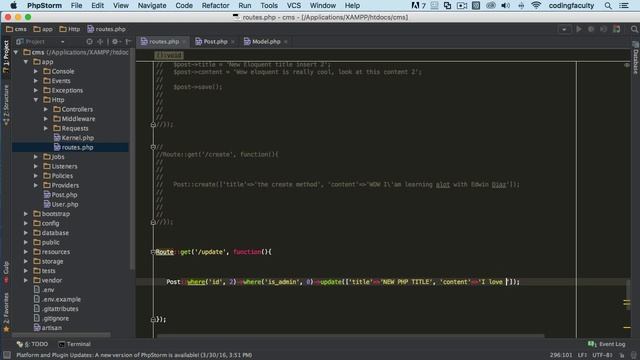Click the scroll from source target icon

(x=89, y=42)
